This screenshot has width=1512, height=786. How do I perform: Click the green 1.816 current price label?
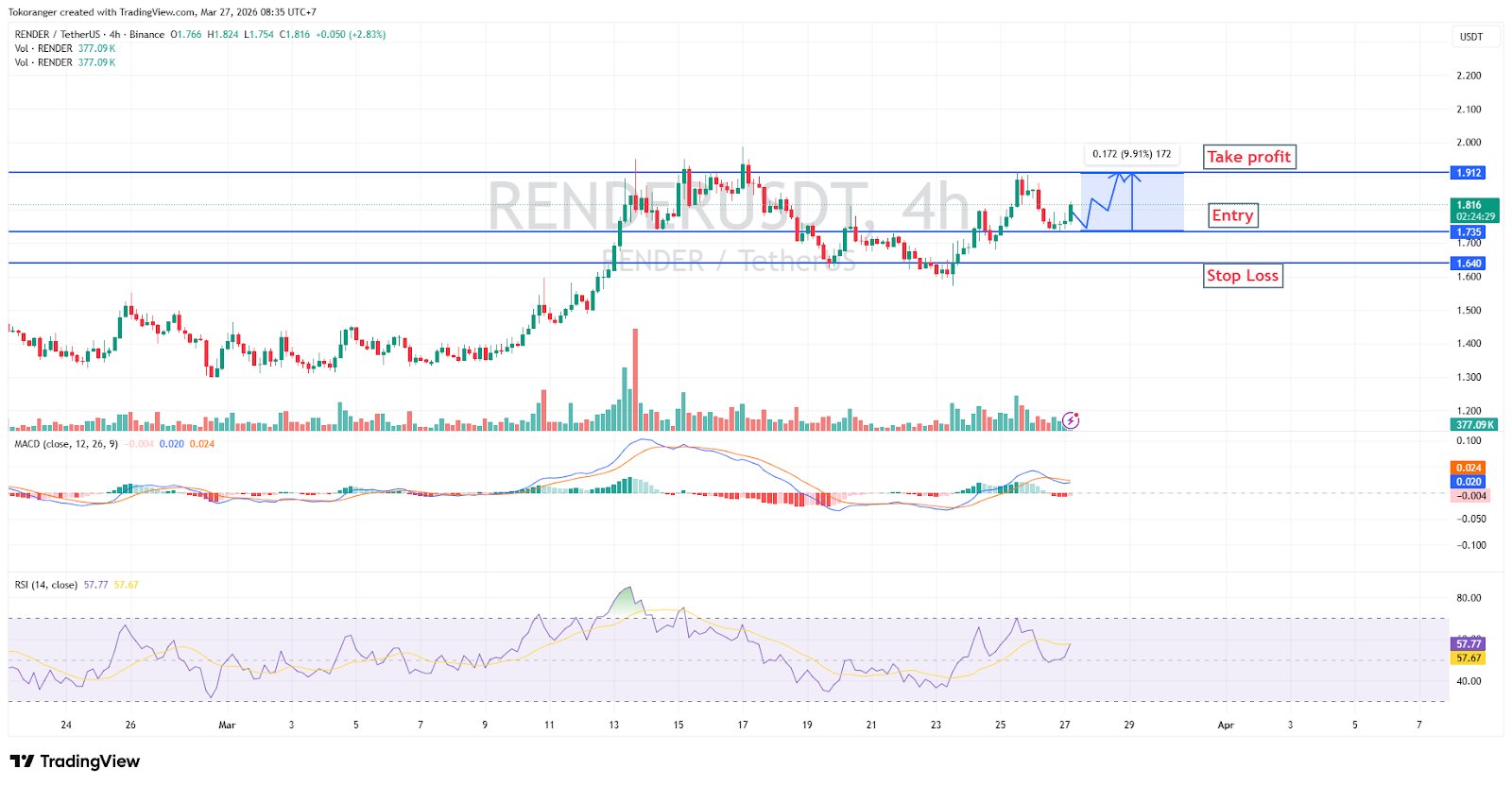pyautogui.click(x=1469, y=205)
